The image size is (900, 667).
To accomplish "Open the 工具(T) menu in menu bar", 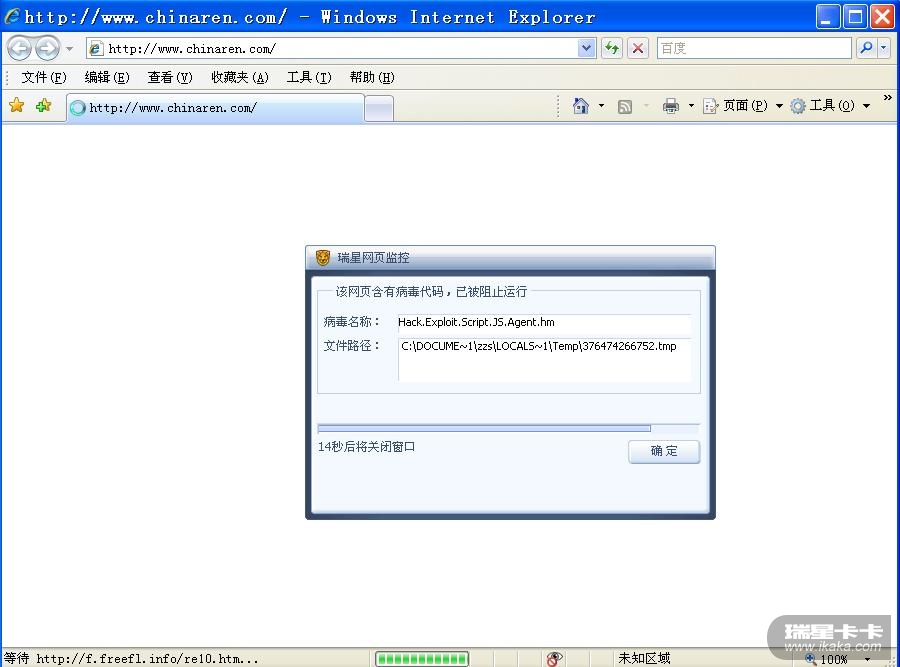I will 309,77.
